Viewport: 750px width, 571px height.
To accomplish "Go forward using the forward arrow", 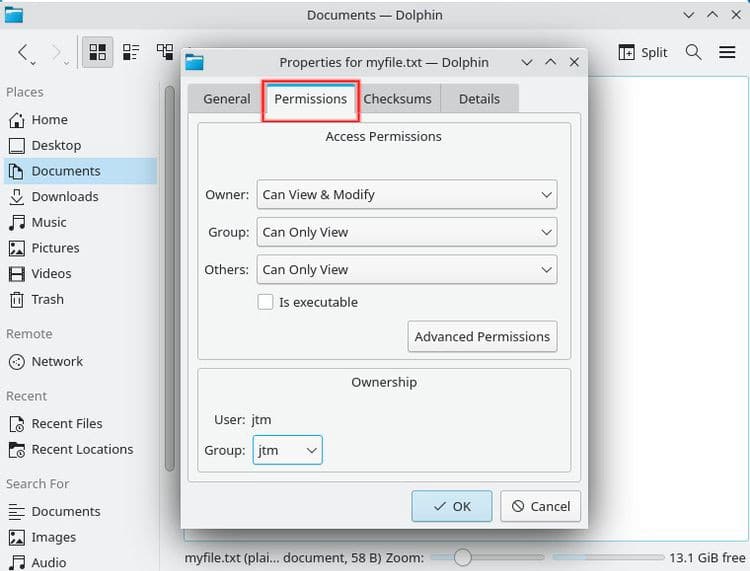I will pyautogui.click(x=58, y=52).
